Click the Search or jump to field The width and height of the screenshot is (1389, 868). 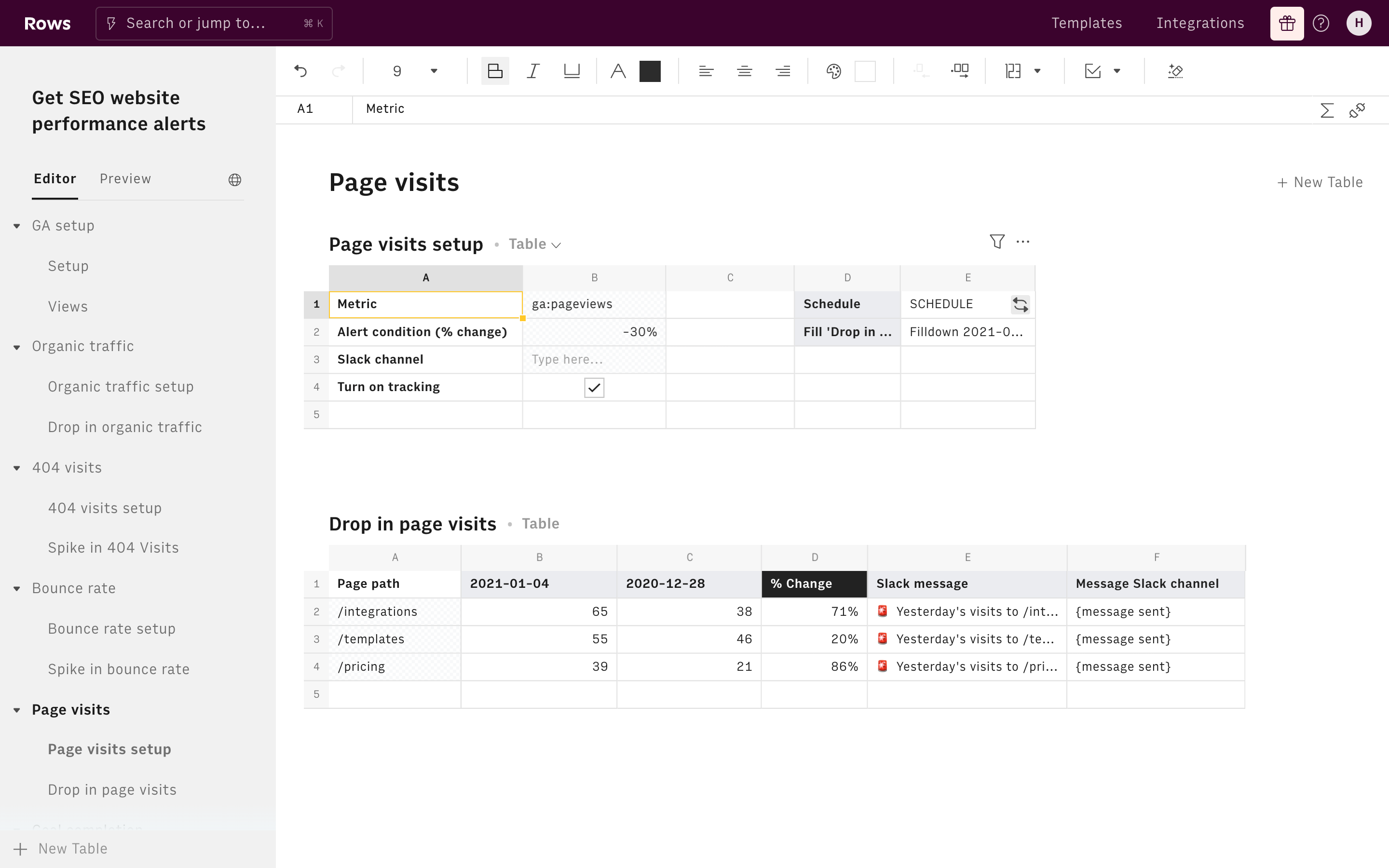tap(214, 24)
